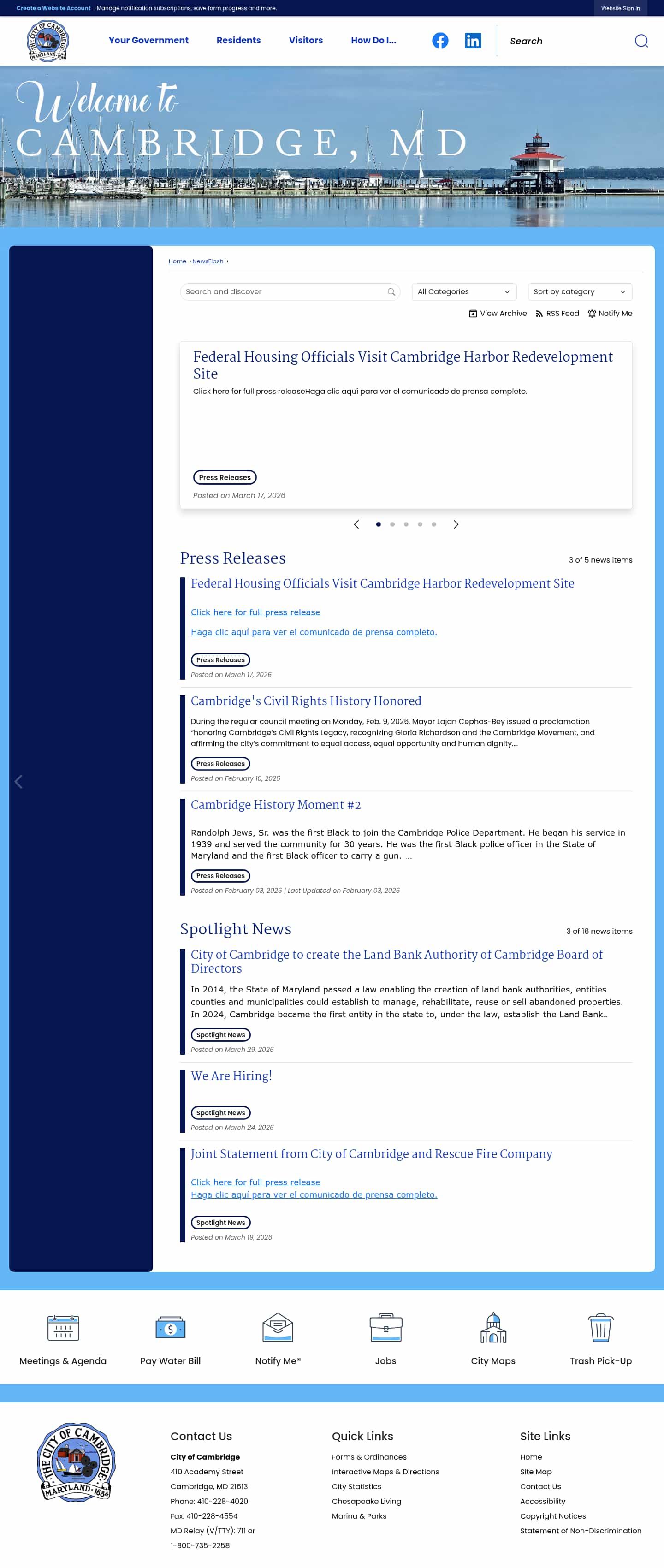This screenshot has width=664, height=1568.
Task: Open Jobs briefcase icon
Action: pyautogui.click(x=386, y=1327)
